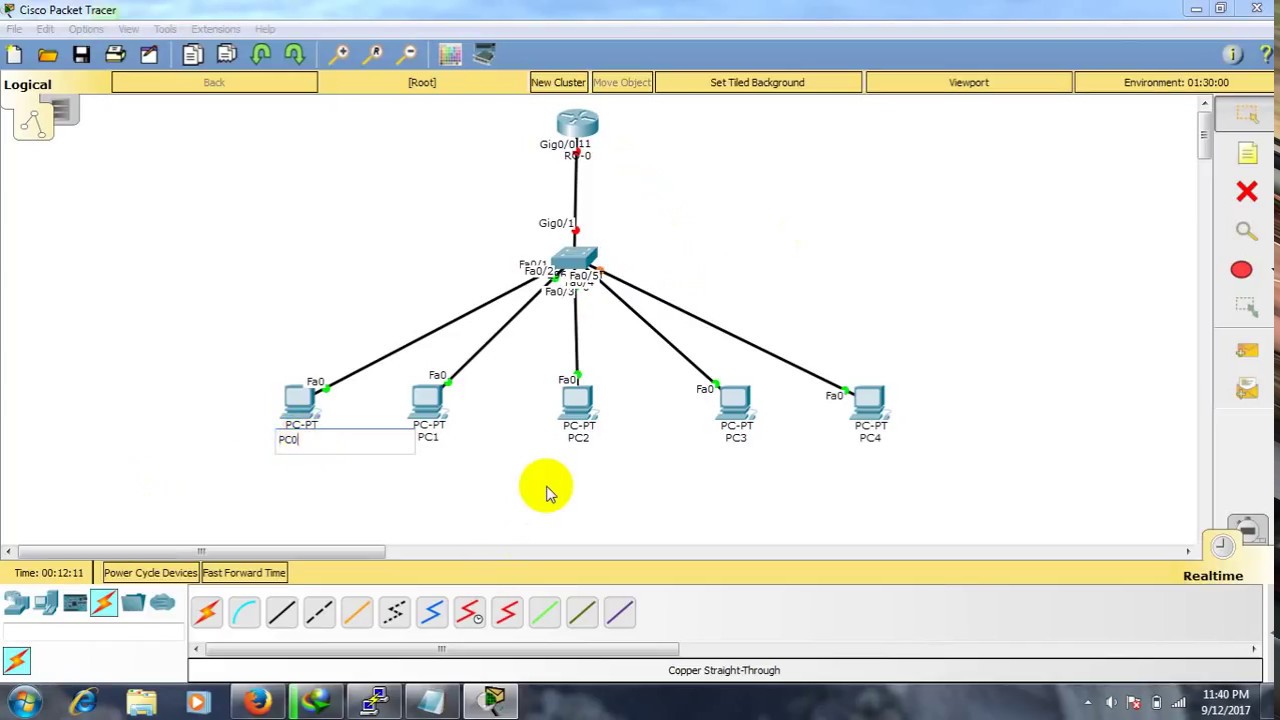The height and width of the screenshot is (720, 1280).
Task: Click the workspace horizontal scrollbar thumb
Action: 201,551
